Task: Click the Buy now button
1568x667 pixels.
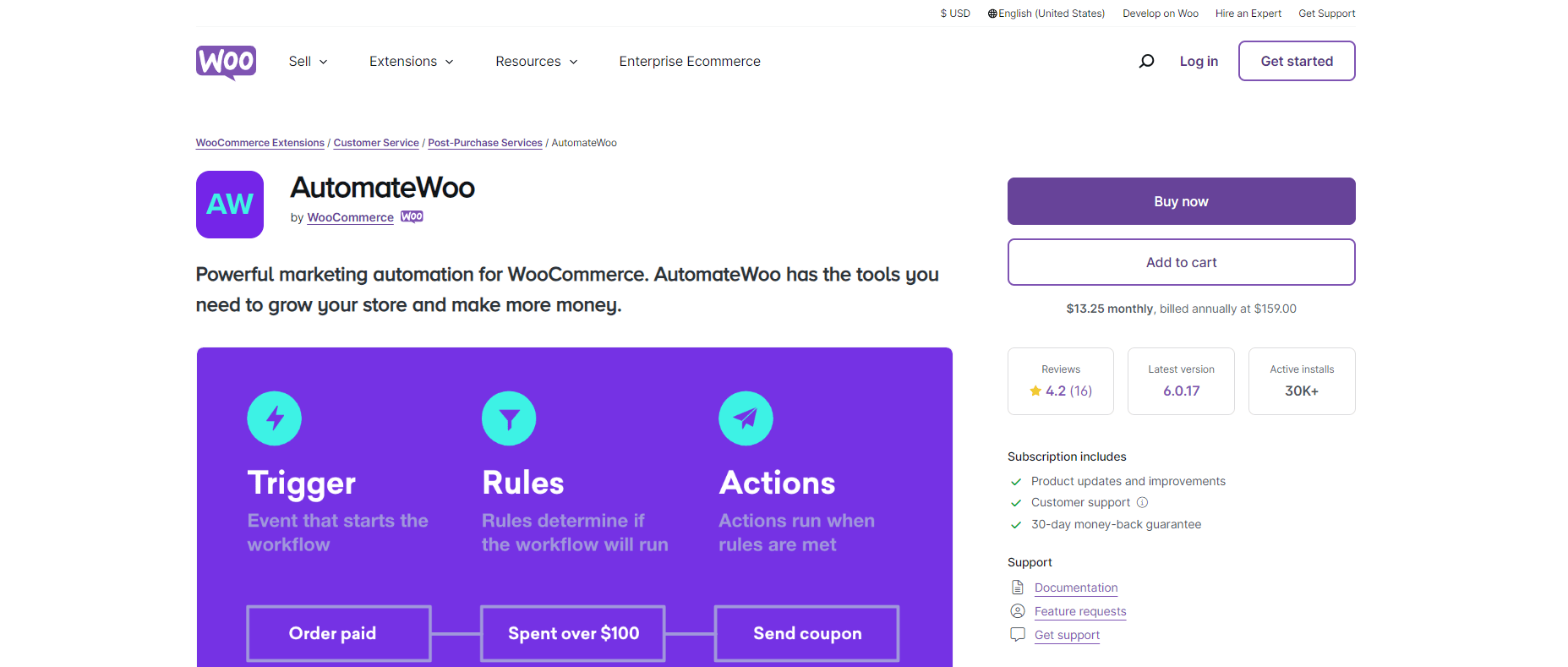Action: (1180, 201)
